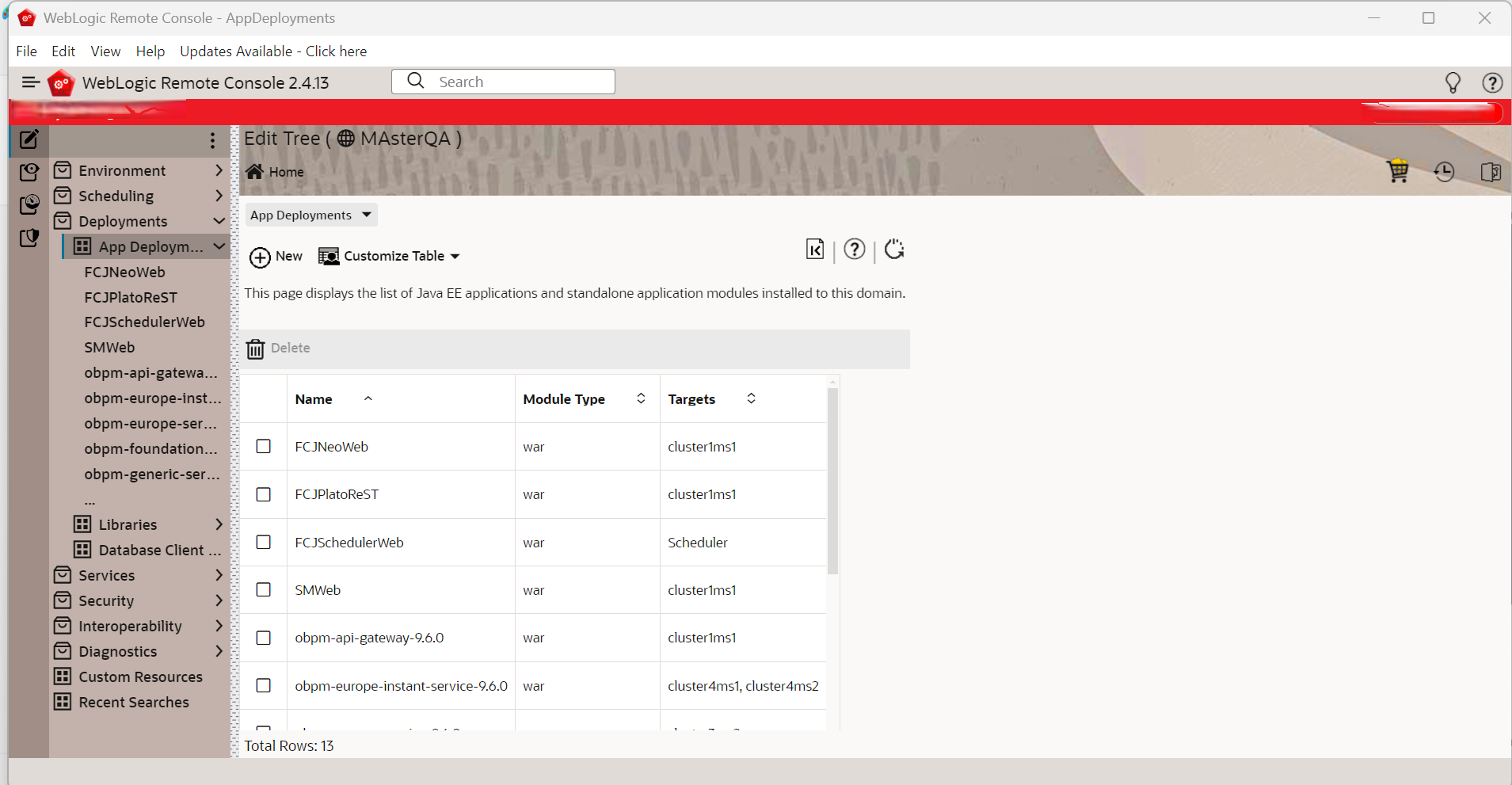Check the FCJNeoWeb row checkbox
The image size is (1512, 785).
pos(264,447)
